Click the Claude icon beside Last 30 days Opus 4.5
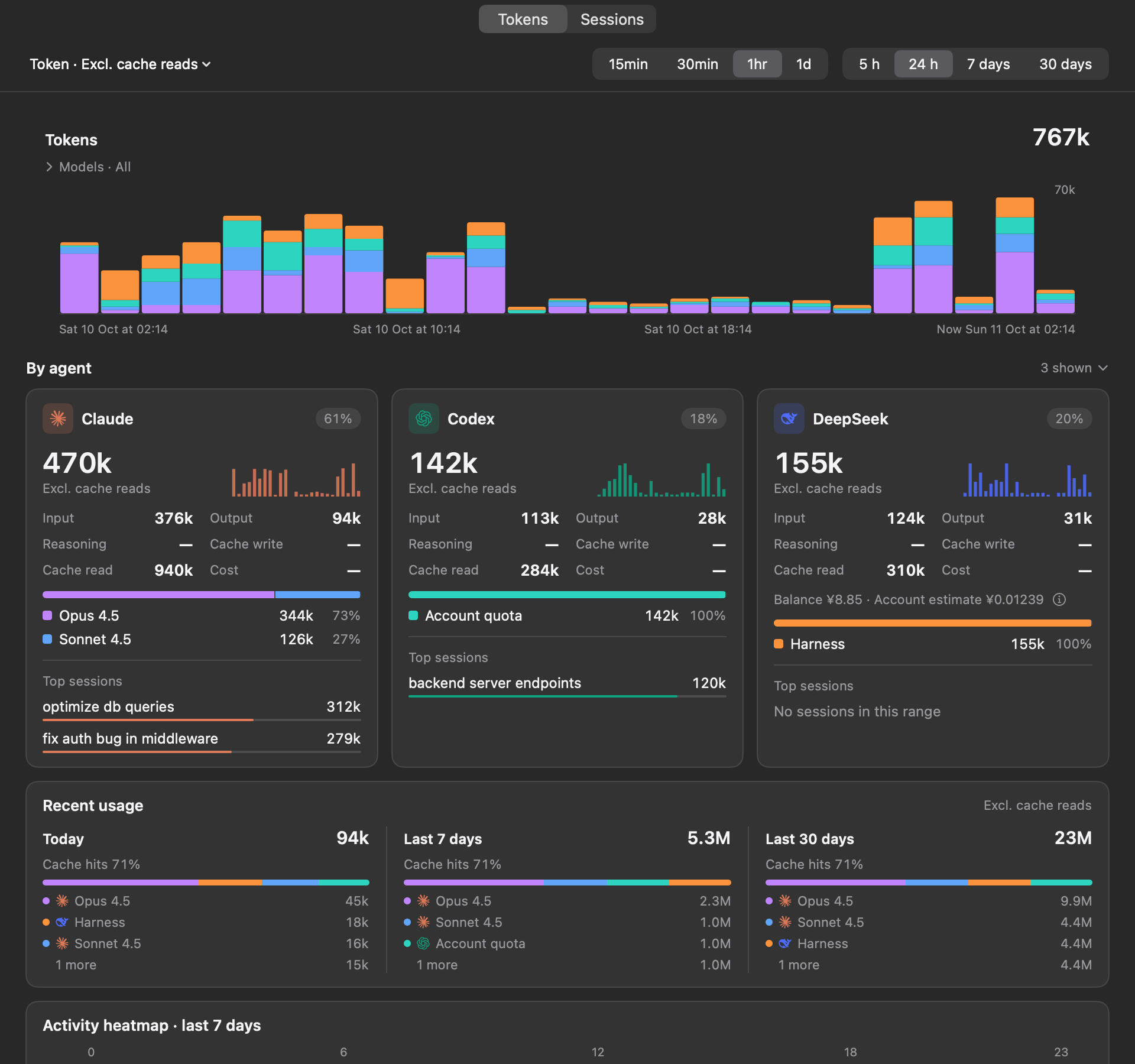Viewport: 1135px width, 1064px height. pyautogui.click(x=785, y=901)
